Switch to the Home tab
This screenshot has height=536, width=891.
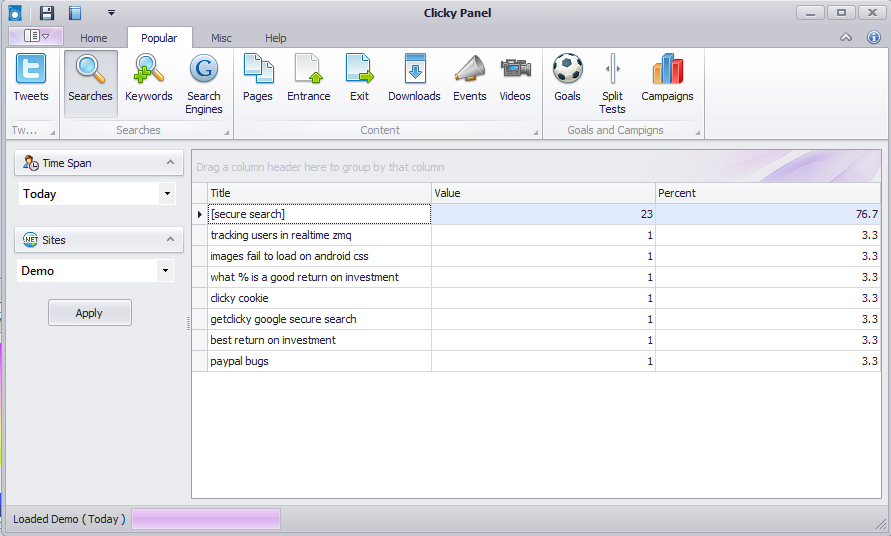[x=93, y=38]
